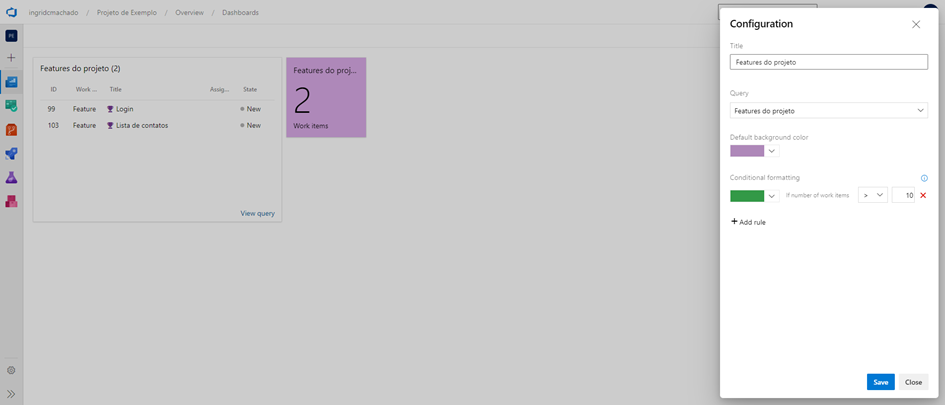The image size is (945, 405).
Task: Open Boards hub icon in sidebar
Action: click(x=11, y=106)
